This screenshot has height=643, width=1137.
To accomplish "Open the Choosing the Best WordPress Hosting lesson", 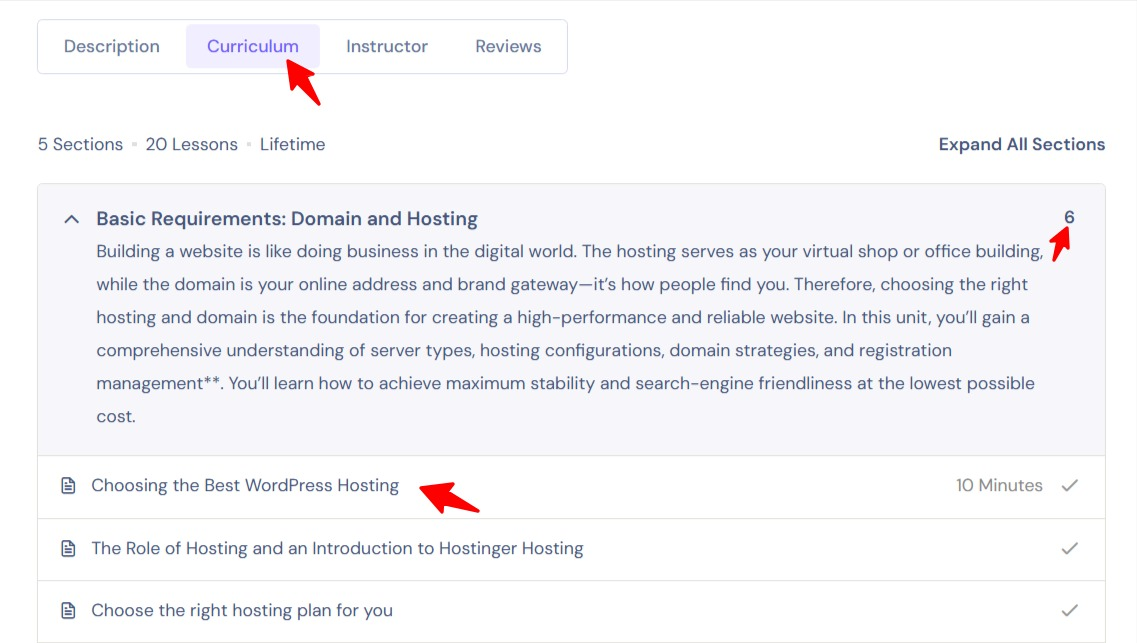I will 245,486.
